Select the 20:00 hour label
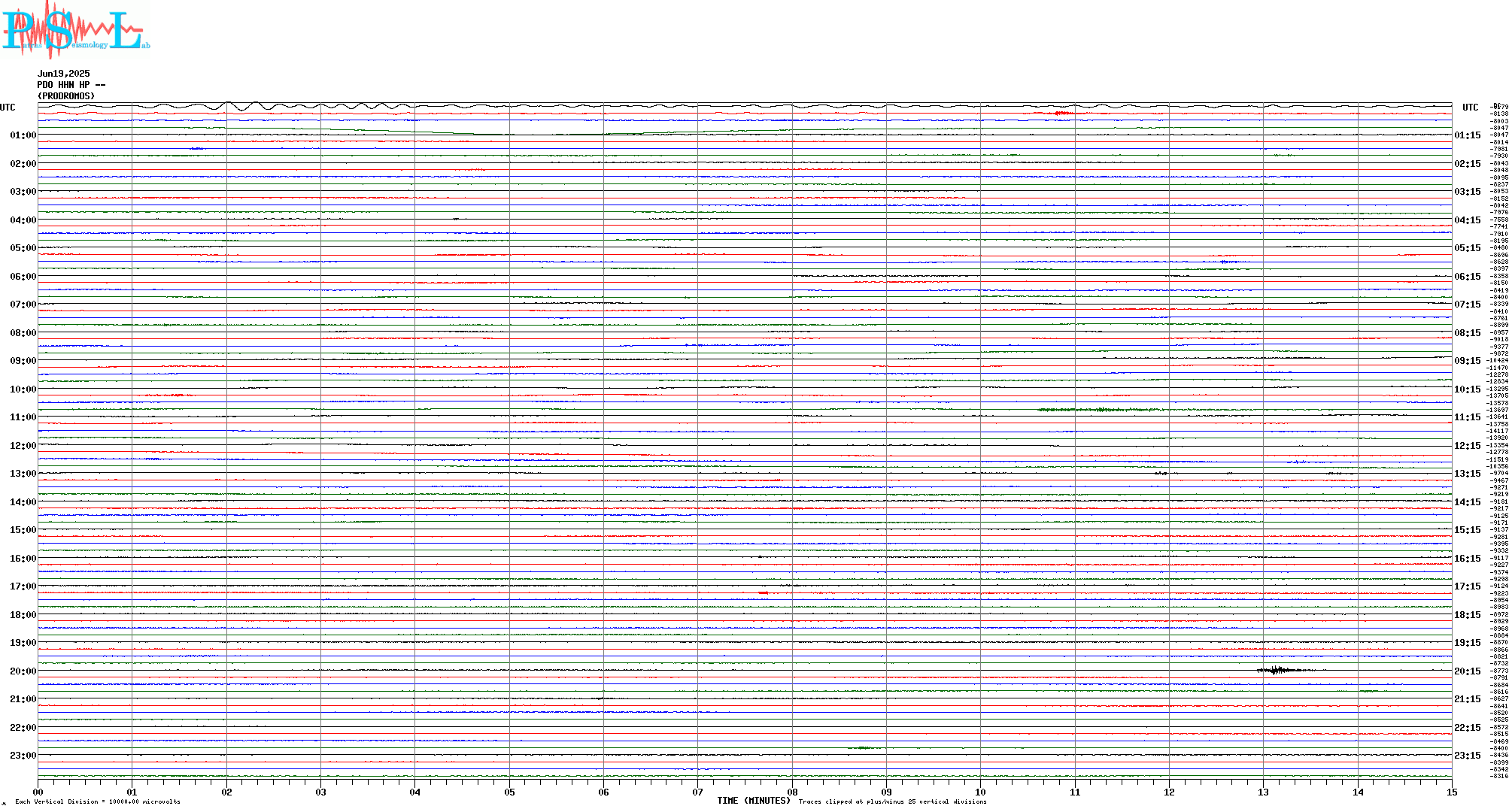 (x=23, y=671)
